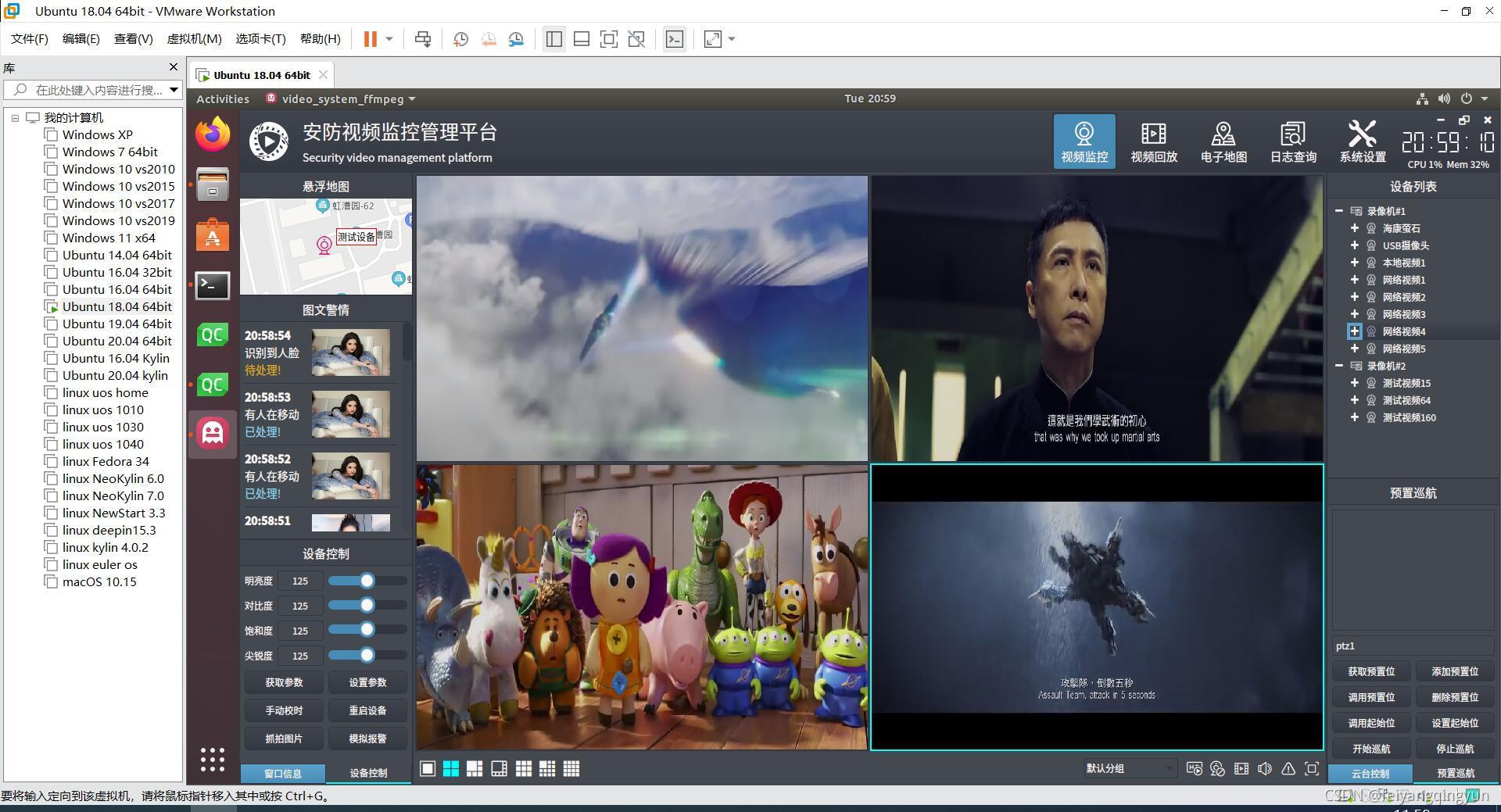Switch to eight-window video layout
Image resolution: width=1501 pixels, height=812 pixels.
(x=499, y=769)
